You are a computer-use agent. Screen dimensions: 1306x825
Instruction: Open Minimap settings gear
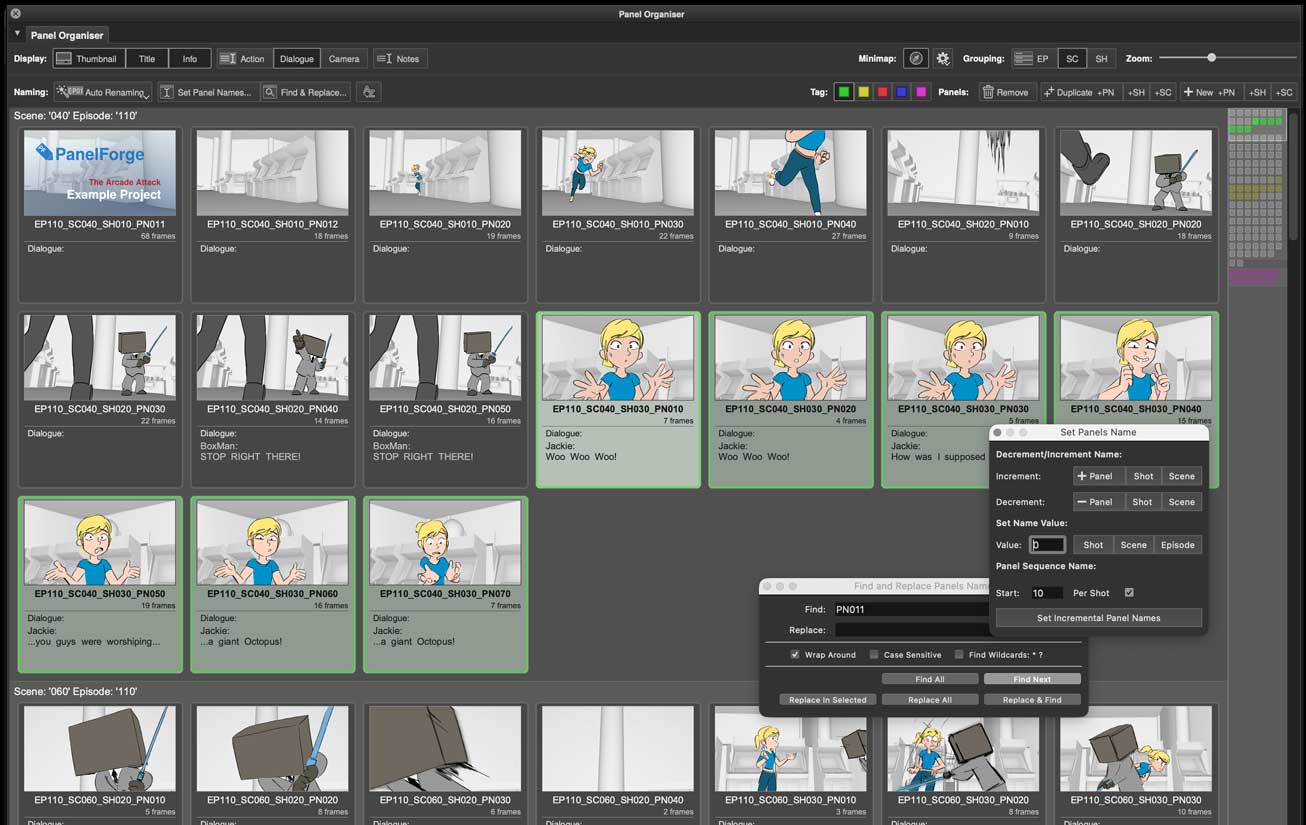click(x=943, y=59)
